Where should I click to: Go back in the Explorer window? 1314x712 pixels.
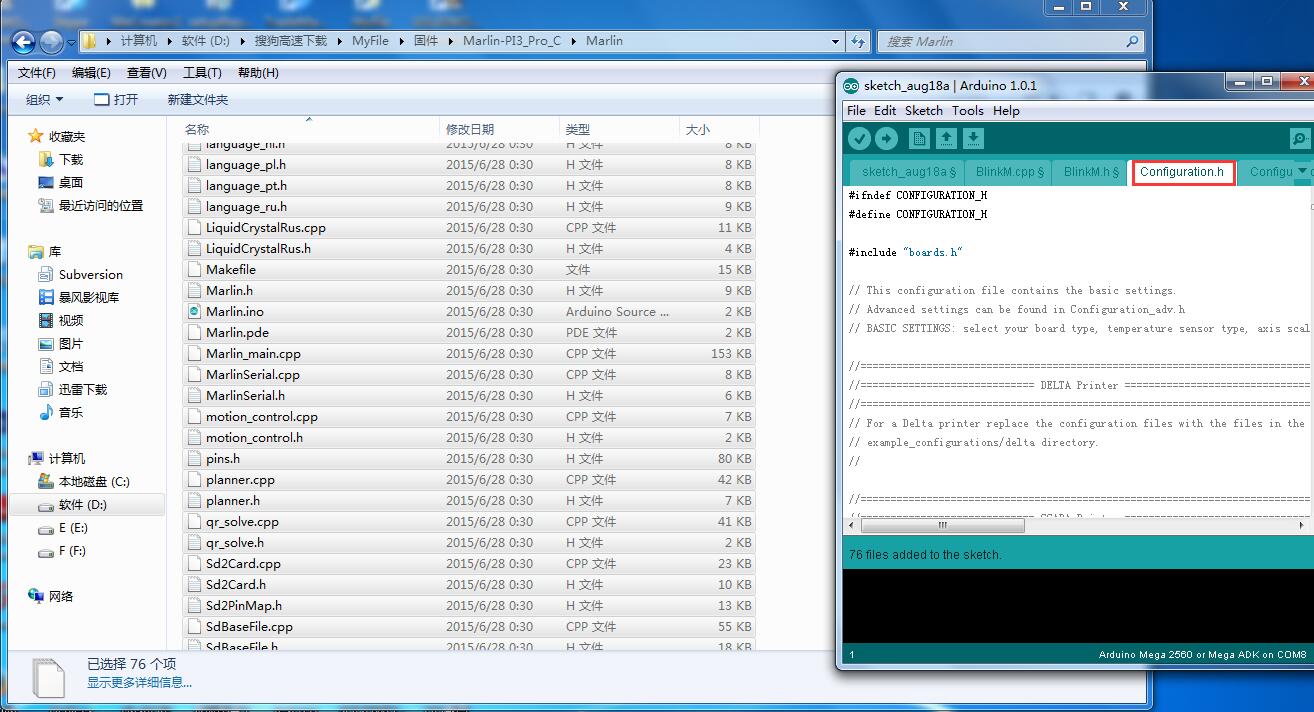[24, 41]
